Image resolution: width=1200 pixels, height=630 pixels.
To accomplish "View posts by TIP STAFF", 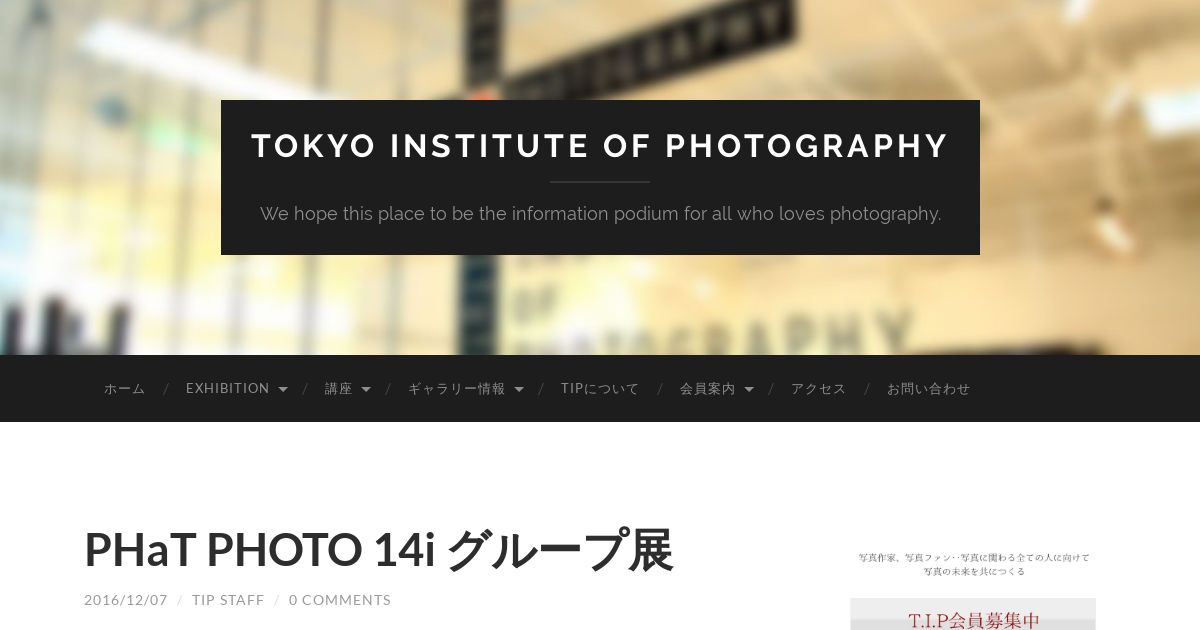I will 228,600.
